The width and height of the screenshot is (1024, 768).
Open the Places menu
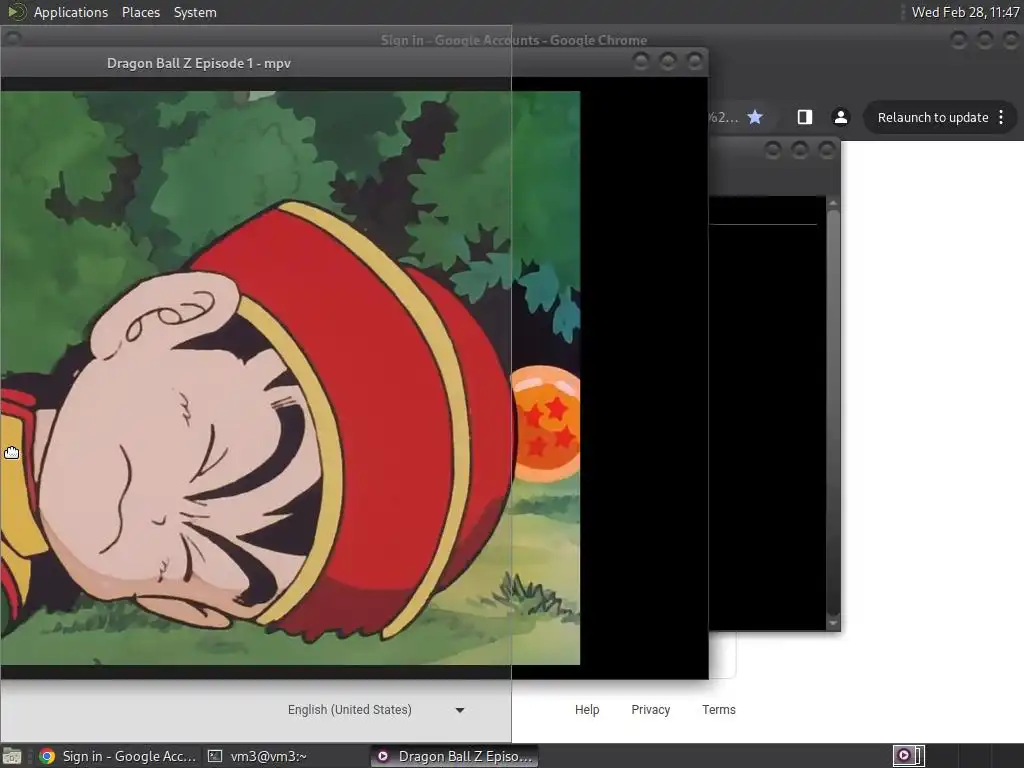pyautogui.click(x=140, y=12)
